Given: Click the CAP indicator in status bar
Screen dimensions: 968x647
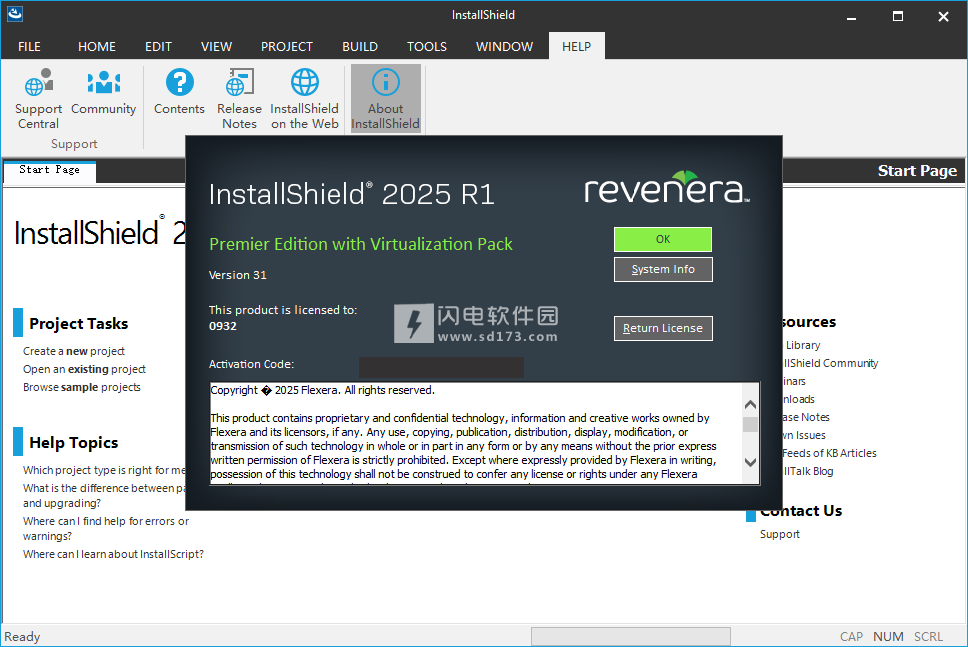Looking at the screenshot, I should (851, 637).
